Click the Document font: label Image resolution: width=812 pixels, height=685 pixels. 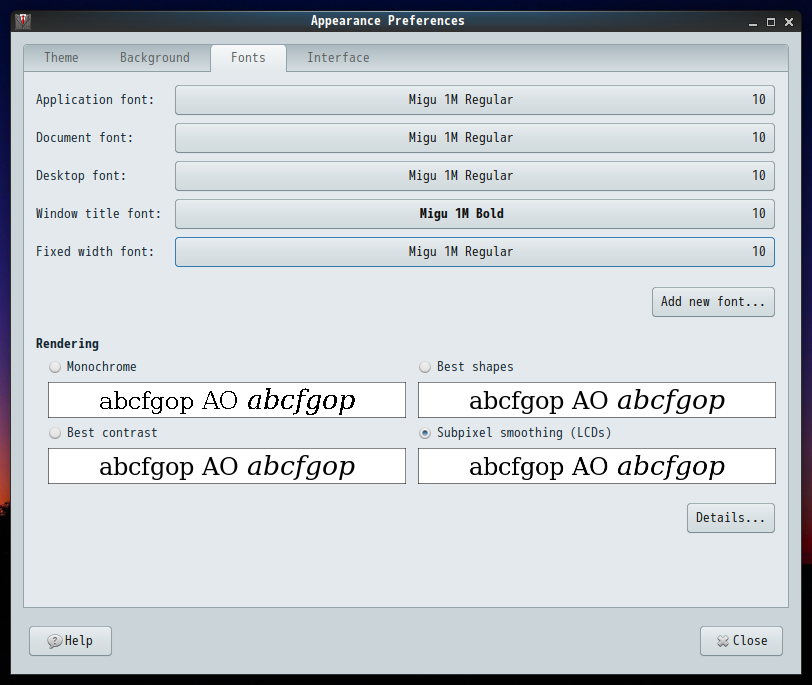[84, 138]
